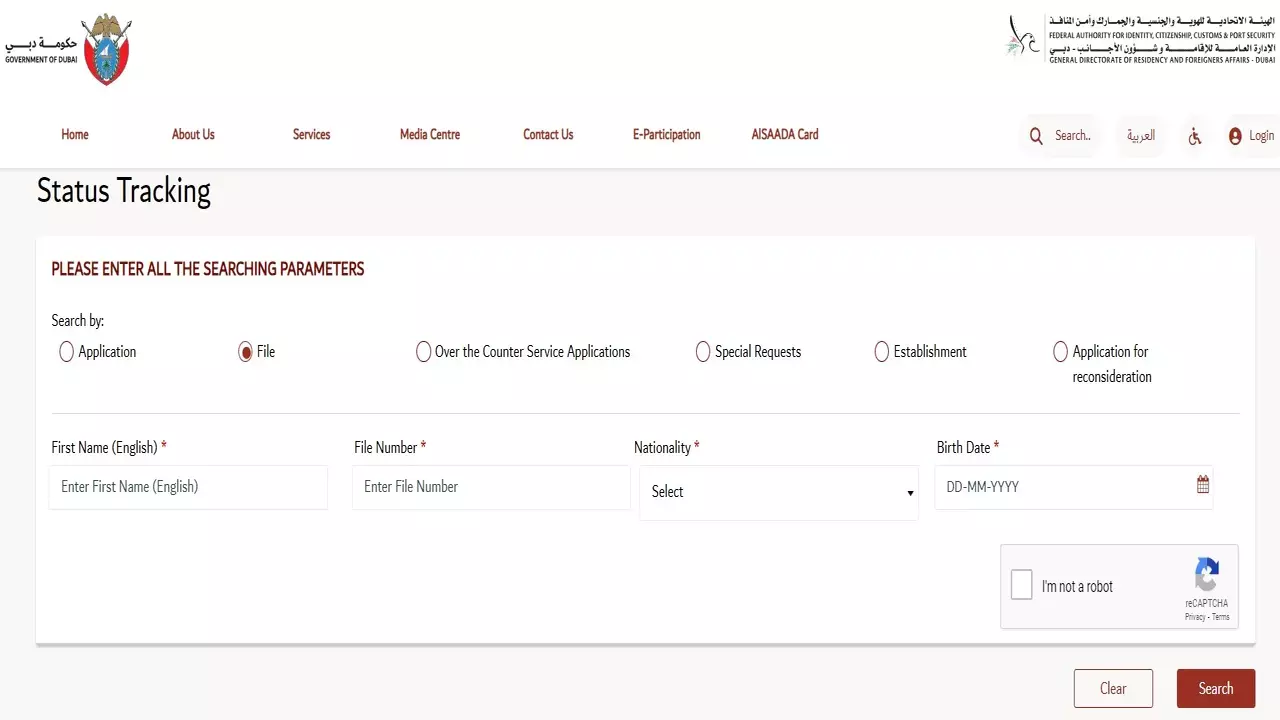Choose the Establishment search option
1280x720 pixels.
click(881, 352)
